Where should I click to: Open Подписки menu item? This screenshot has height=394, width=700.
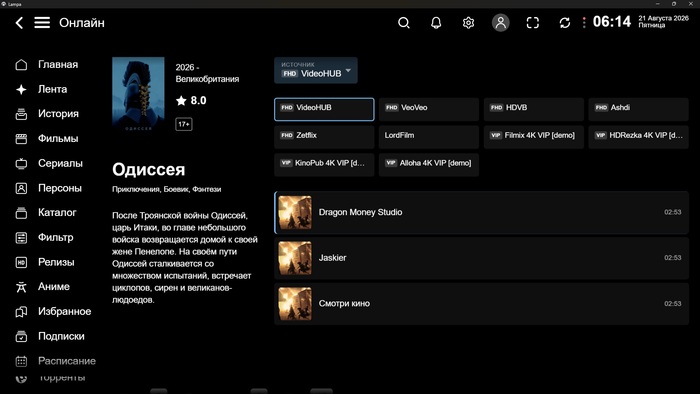pyautogui.click(x=61, y=336)
